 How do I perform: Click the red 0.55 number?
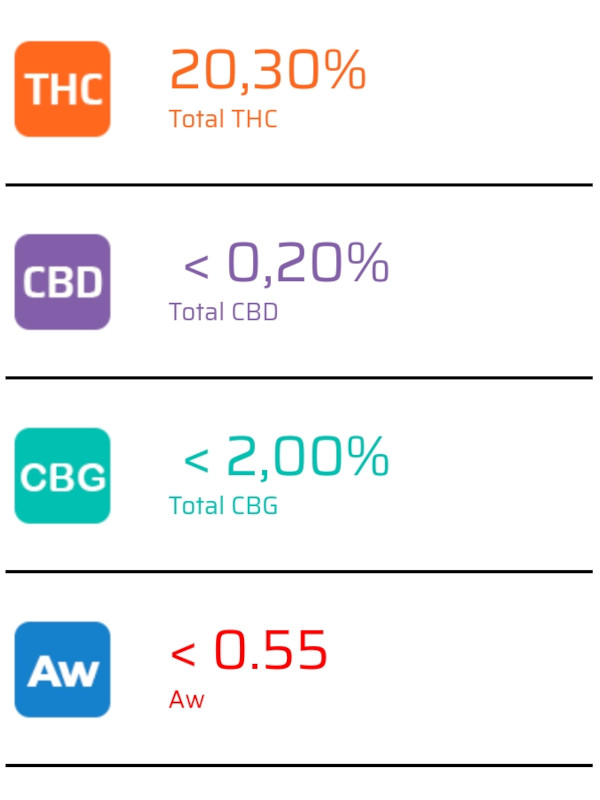(270, 649)
